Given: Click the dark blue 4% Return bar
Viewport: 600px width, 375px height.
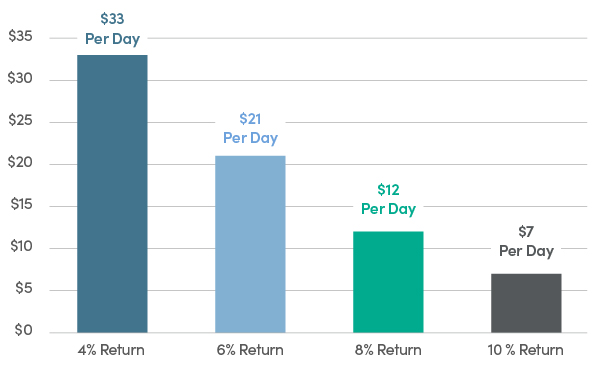Looking at the screenshot, I should tap(112, 194).
